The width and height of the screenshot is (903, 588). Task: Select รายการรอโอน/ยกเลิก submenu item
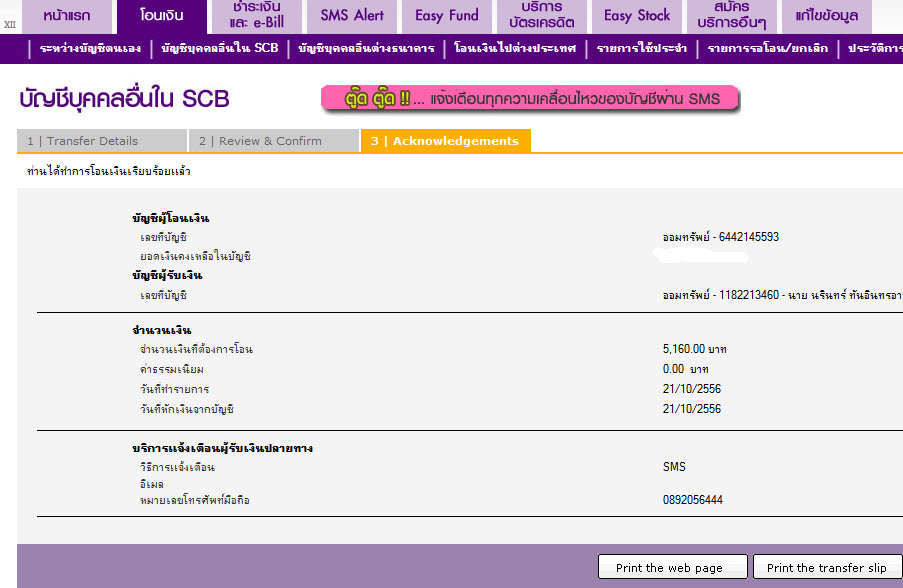(768, 48)
